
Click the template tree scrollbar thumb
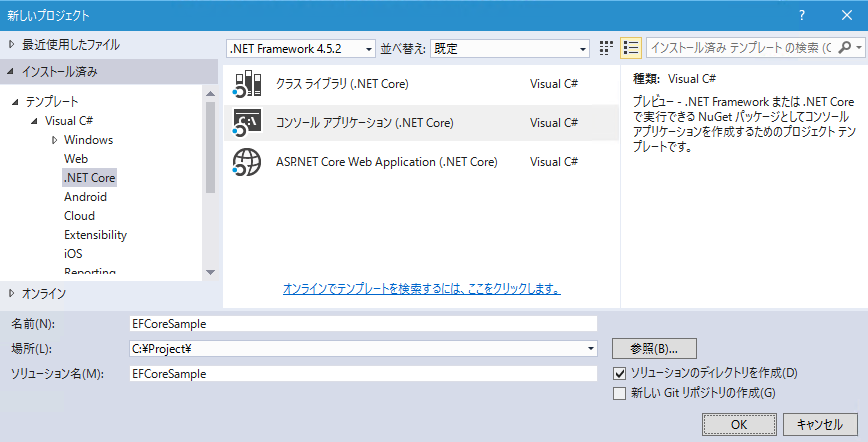click(x=210, y=147)
